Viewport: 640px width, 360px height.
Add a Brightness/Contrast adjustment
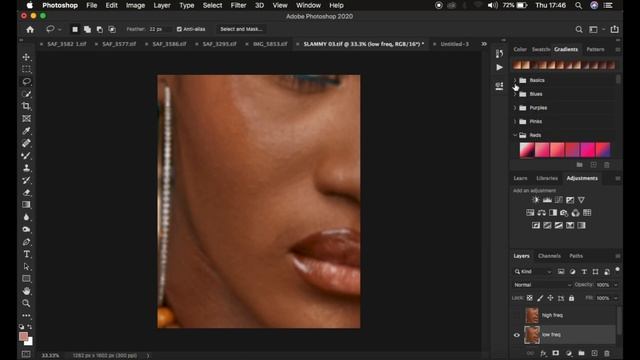(x=536, y=200)
